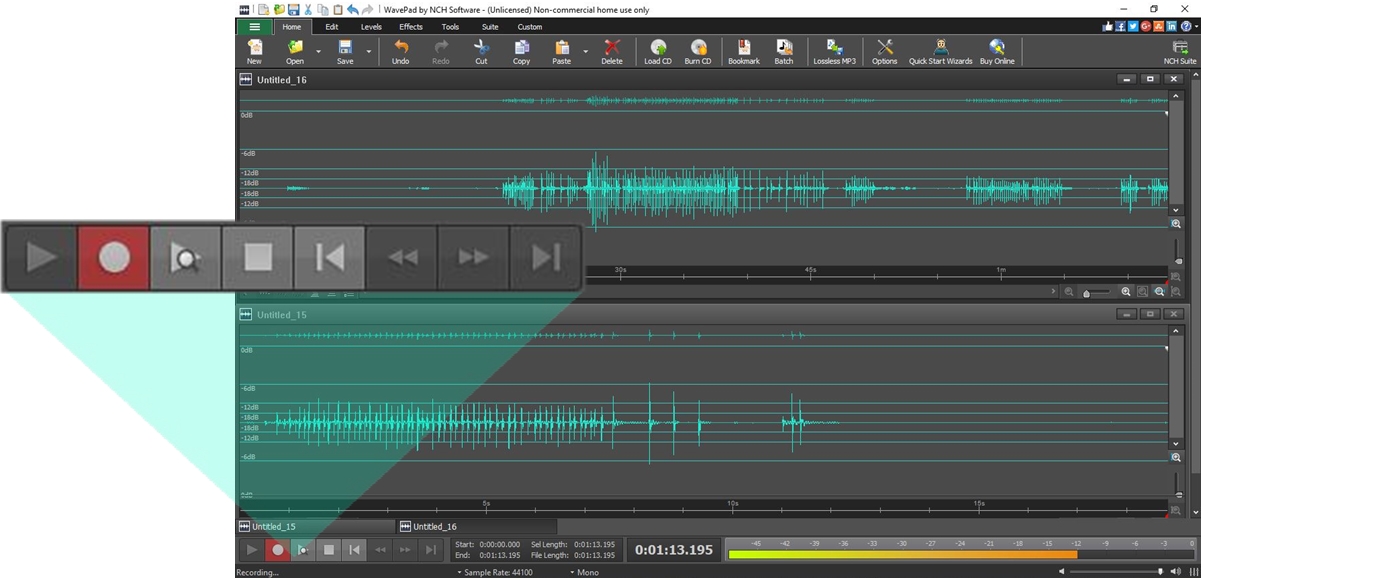Switch to the Untitled_16 file tab

tap(476, 526)
